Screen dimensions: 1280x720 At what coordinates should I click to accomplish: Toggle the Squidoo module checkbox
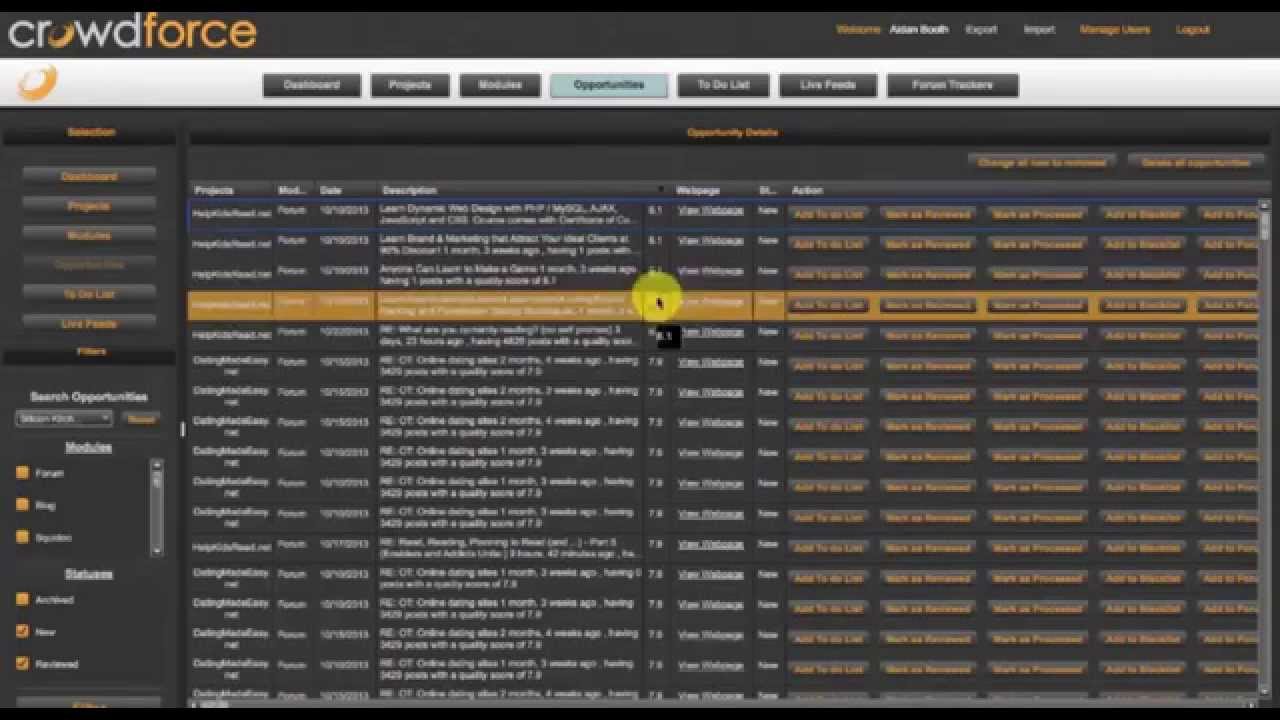pos(22,537)
